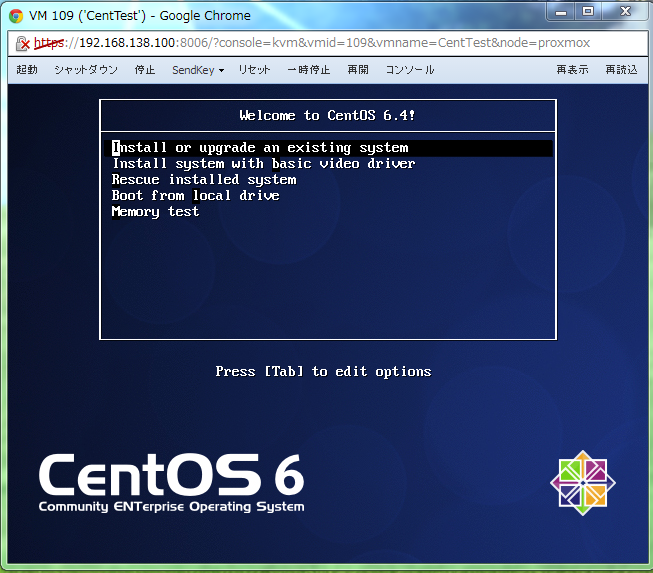653x573 pixels.
Task: Minimize the Chrome window
Action: (561, 12)
